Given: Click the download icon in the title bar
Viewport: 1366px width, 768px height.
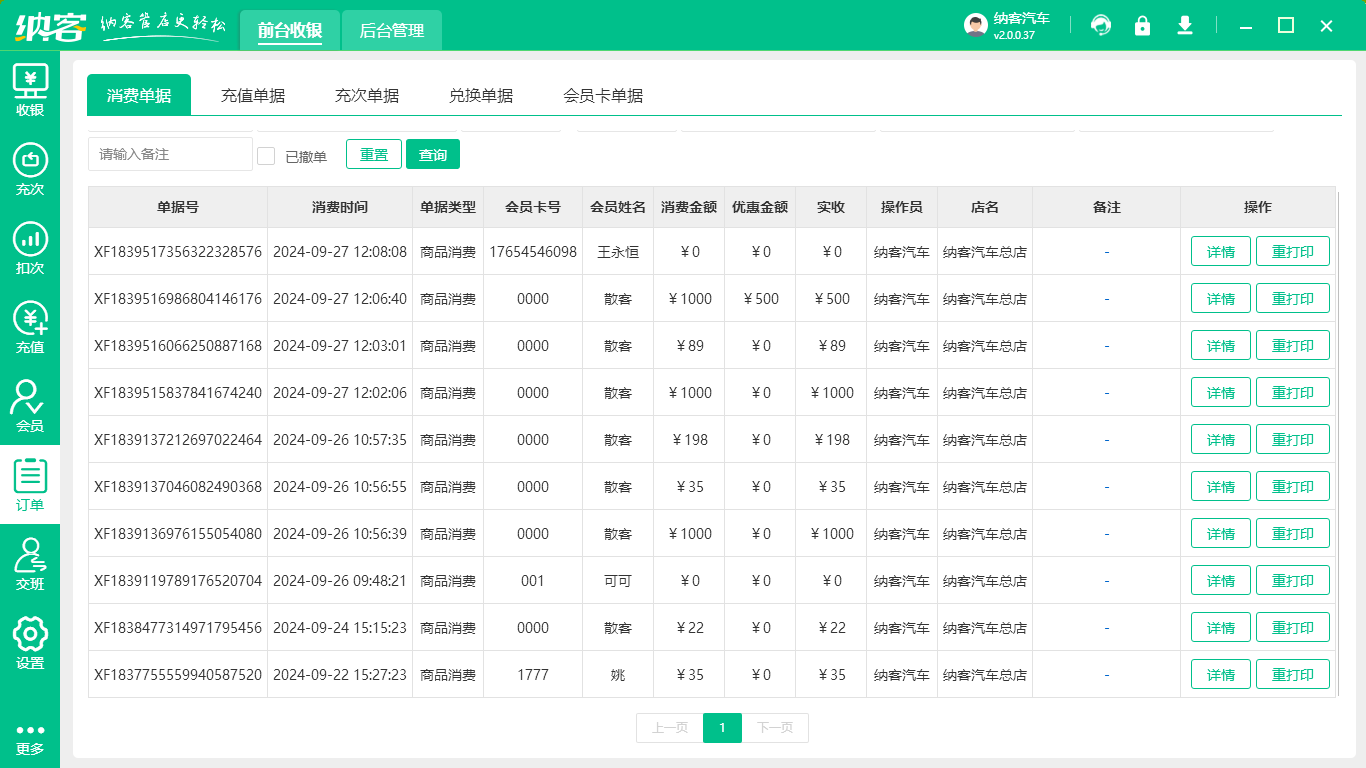Looking at the screenshot, I should click(1185, 25).
